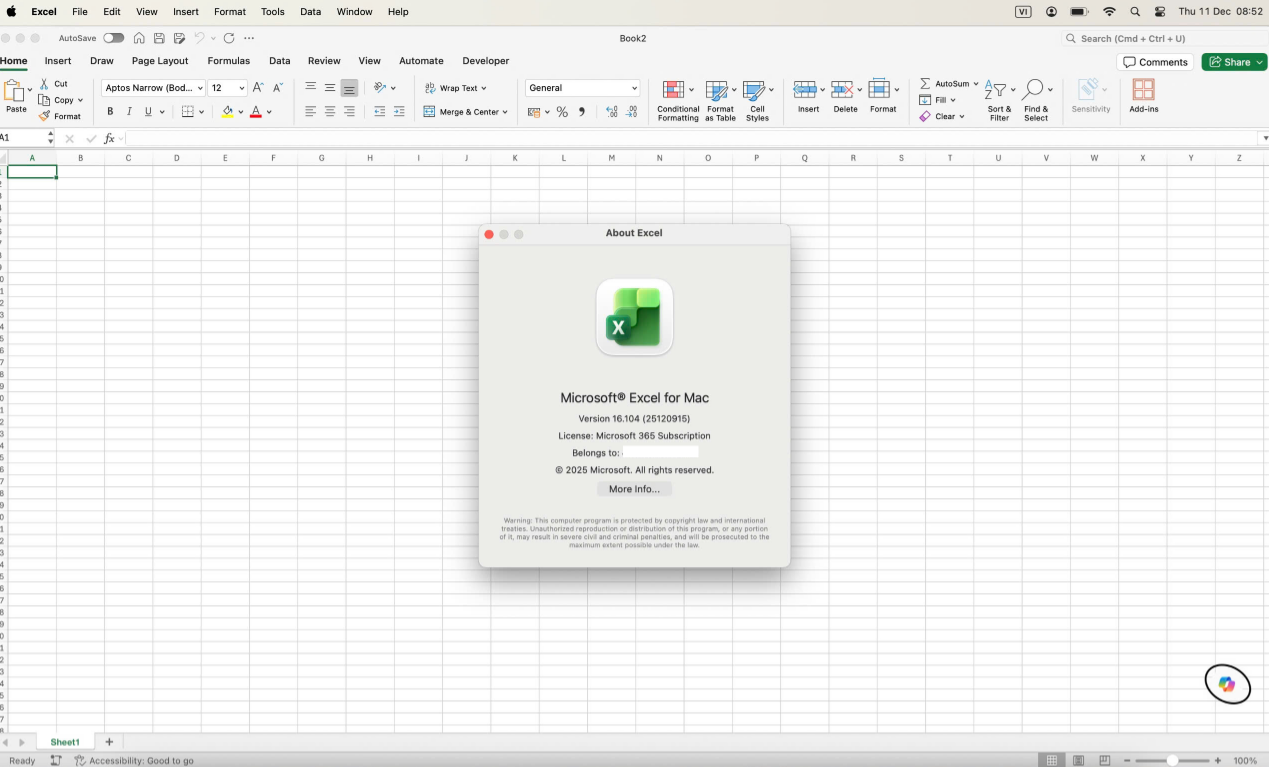Image resolution: width=1269 pixels, height=767 pixels.
Task: Decrease font size with the smaller A icon
Action: (278, 88)
